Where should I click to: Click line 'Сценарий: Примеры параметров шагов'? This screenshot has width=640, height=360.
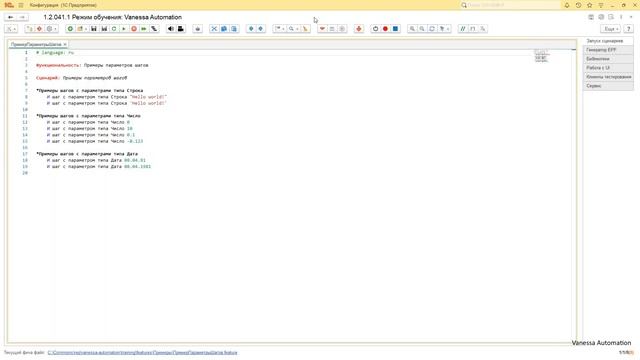82,78
